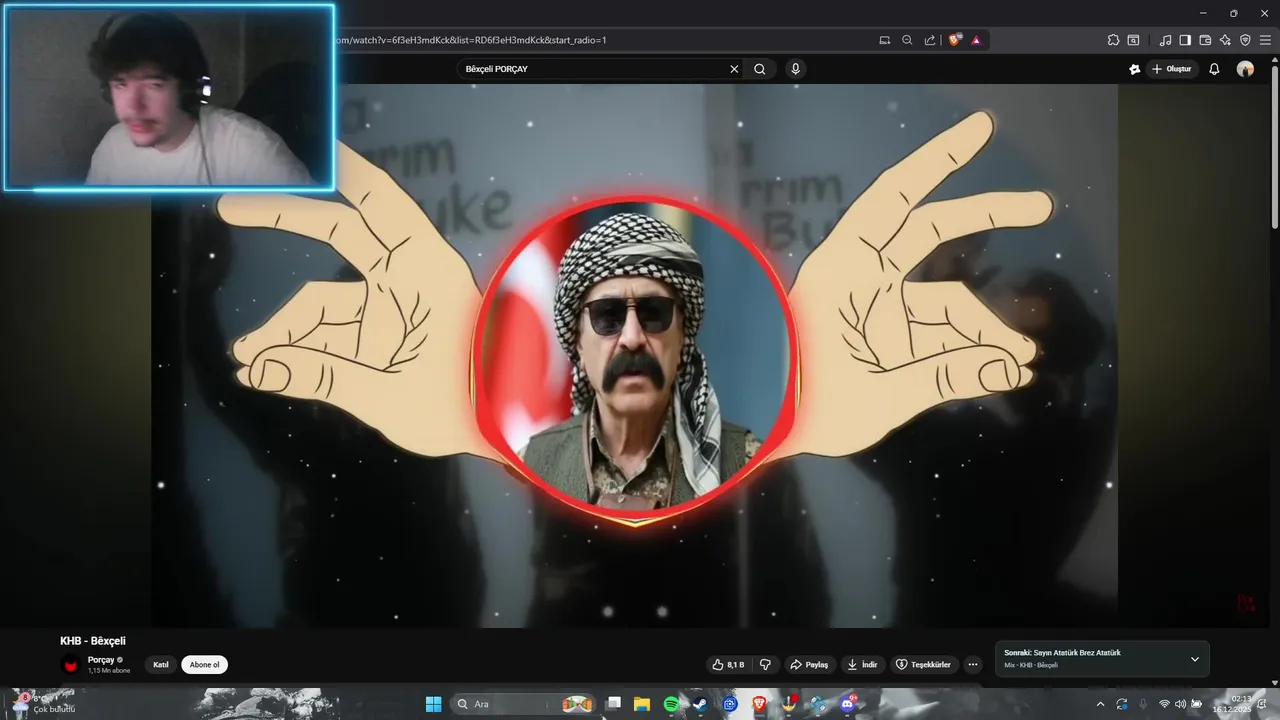This screenshot has height=720, width=1280.
Task: Open Wi-Fi network tray icon
Action: 1164,704
